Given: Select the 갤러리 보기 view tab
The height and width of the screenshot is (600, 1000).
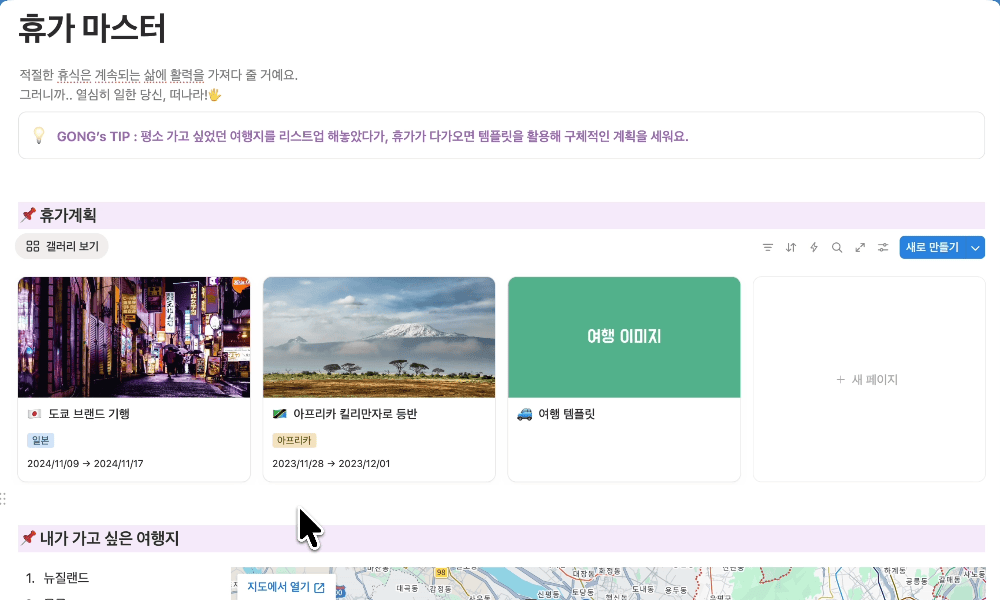Looking at the screenshot, I should (62, 246).
